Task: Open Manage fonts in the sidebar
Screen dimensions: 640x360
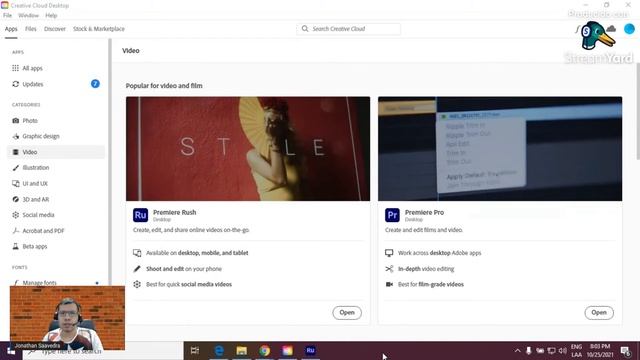Action: [x=39, y=282]
